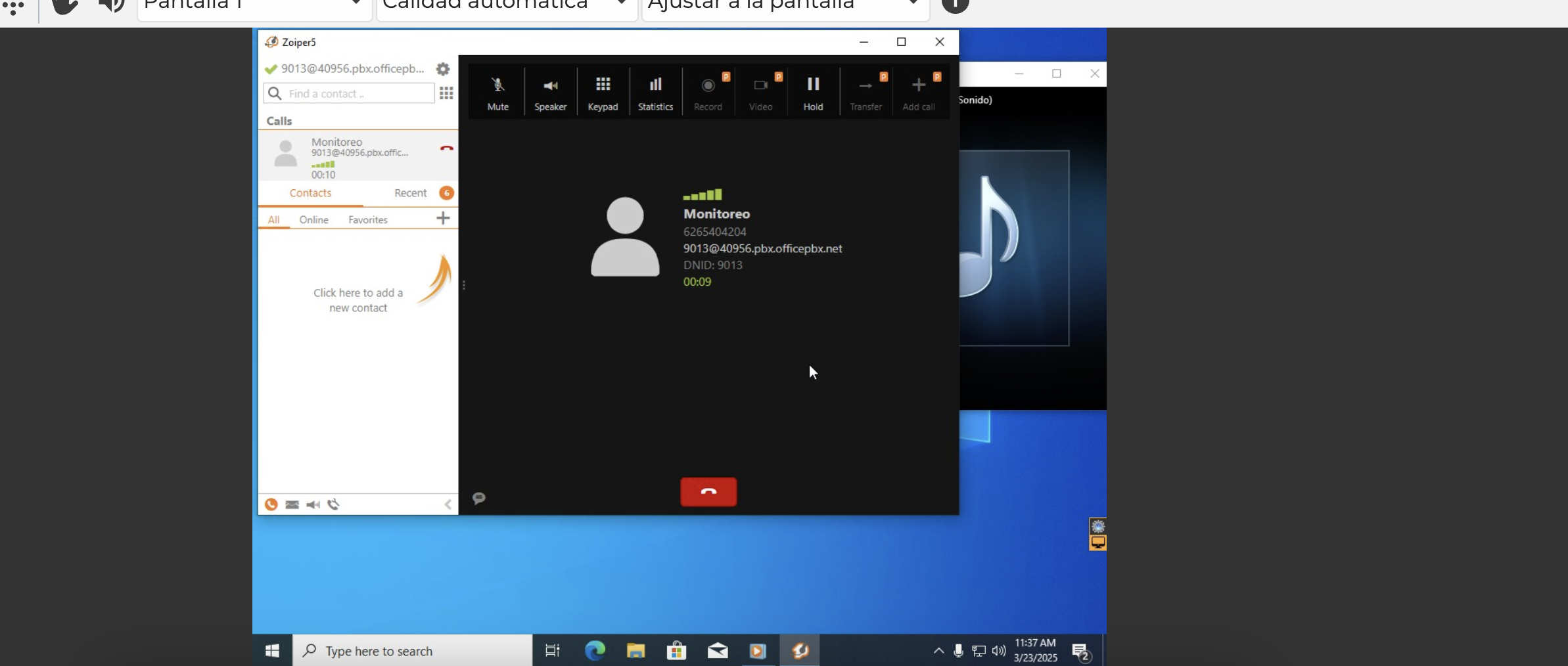The height and width of the screenshot is (666, 1568).
Task: Switch to the media player taskbar icon
Action: [758, 651]
